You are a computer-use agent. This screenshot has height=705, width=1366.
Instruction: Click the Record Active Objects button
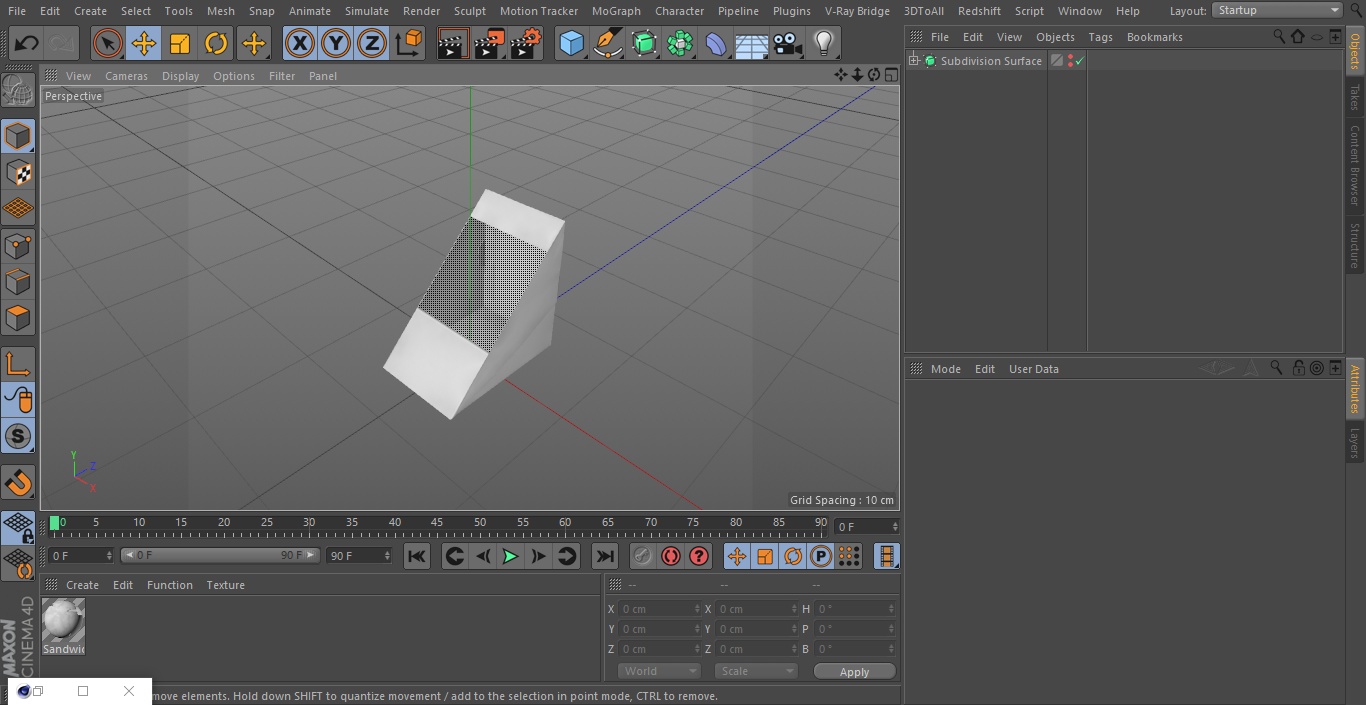click(x=642, y=556)
